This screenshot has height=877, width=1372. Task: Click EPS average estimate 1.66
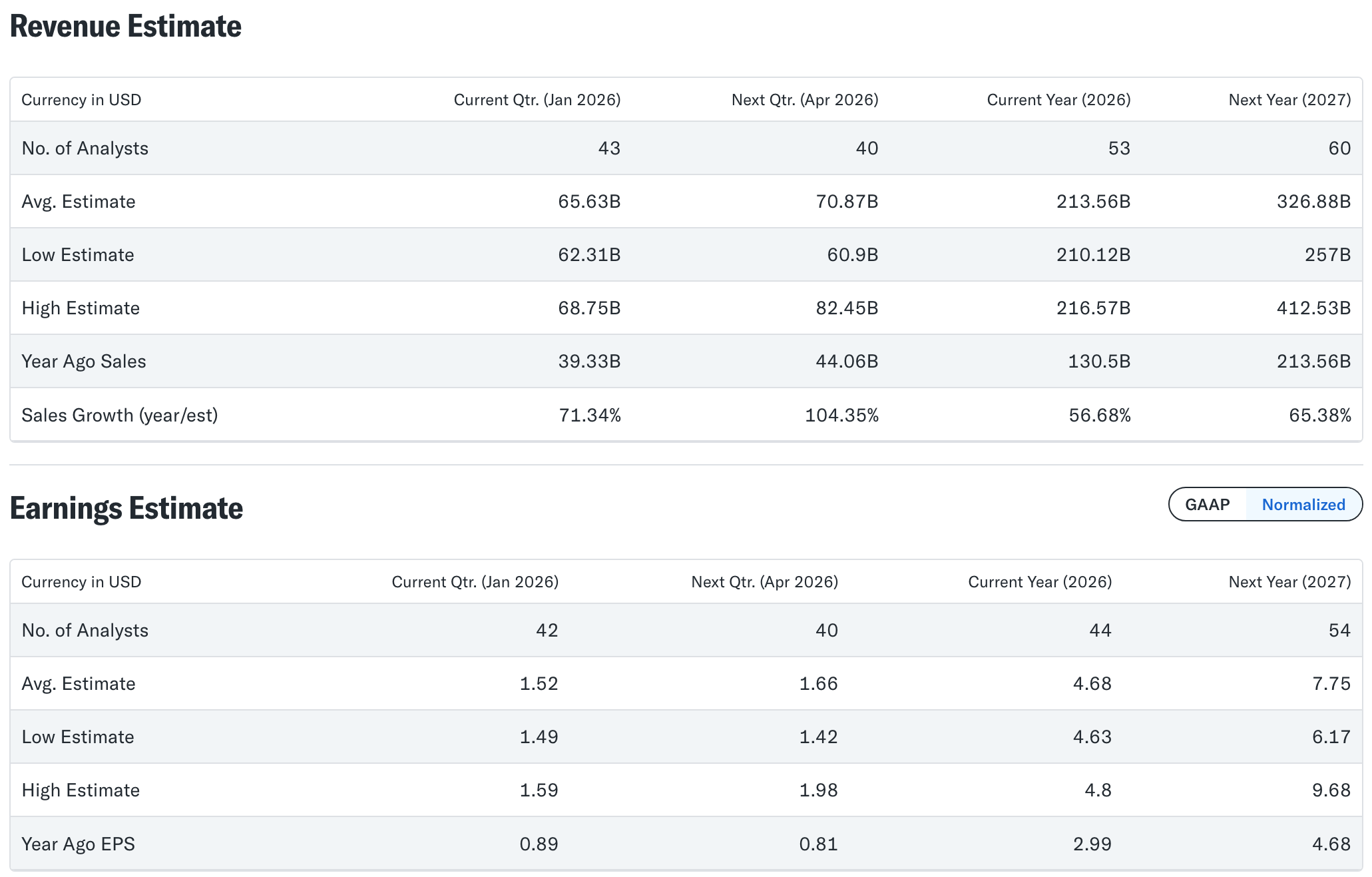(x=818, y=683)
